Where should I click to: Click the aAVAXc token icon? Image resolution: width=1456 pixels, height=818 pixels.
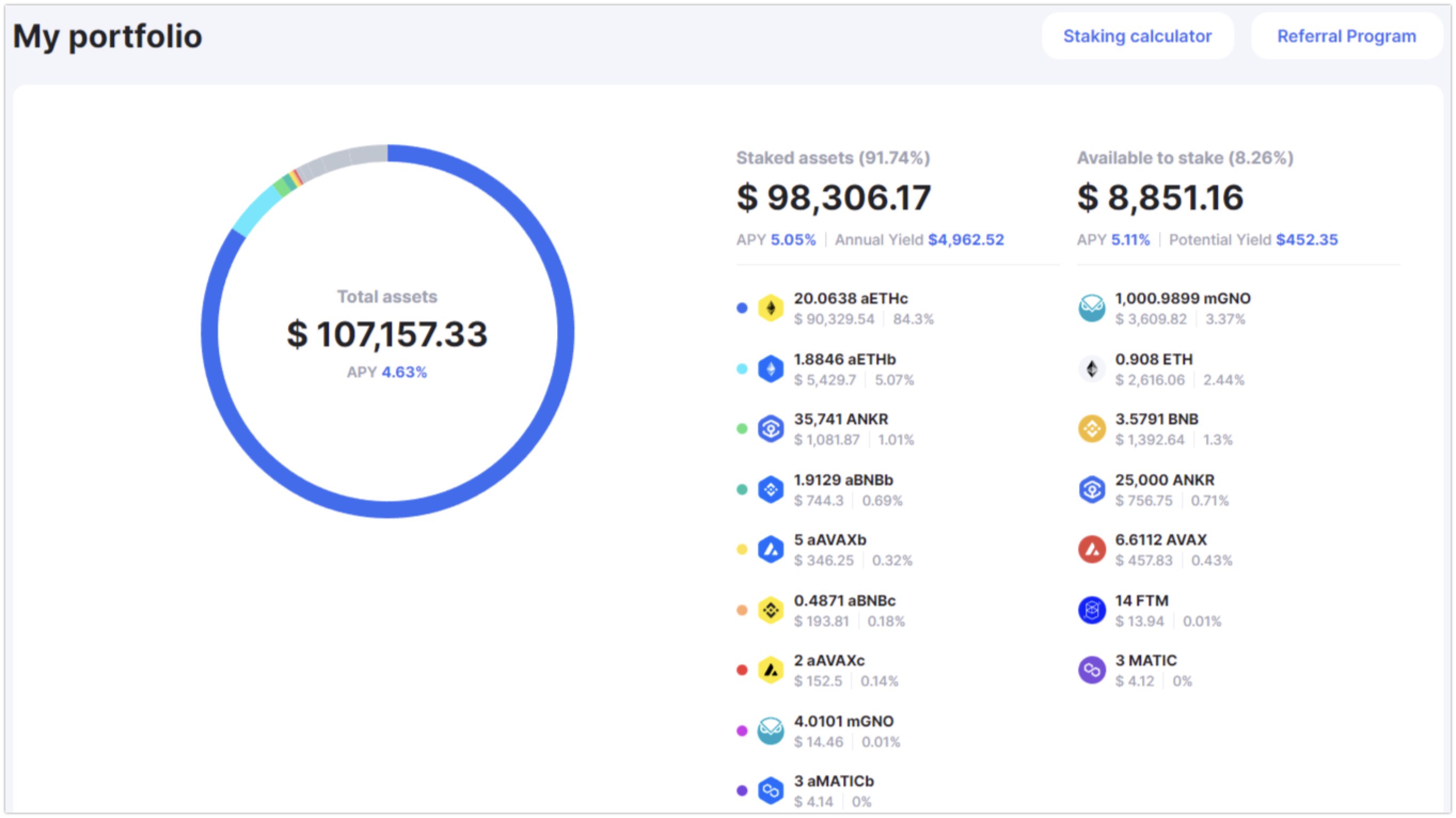(770, 670)
